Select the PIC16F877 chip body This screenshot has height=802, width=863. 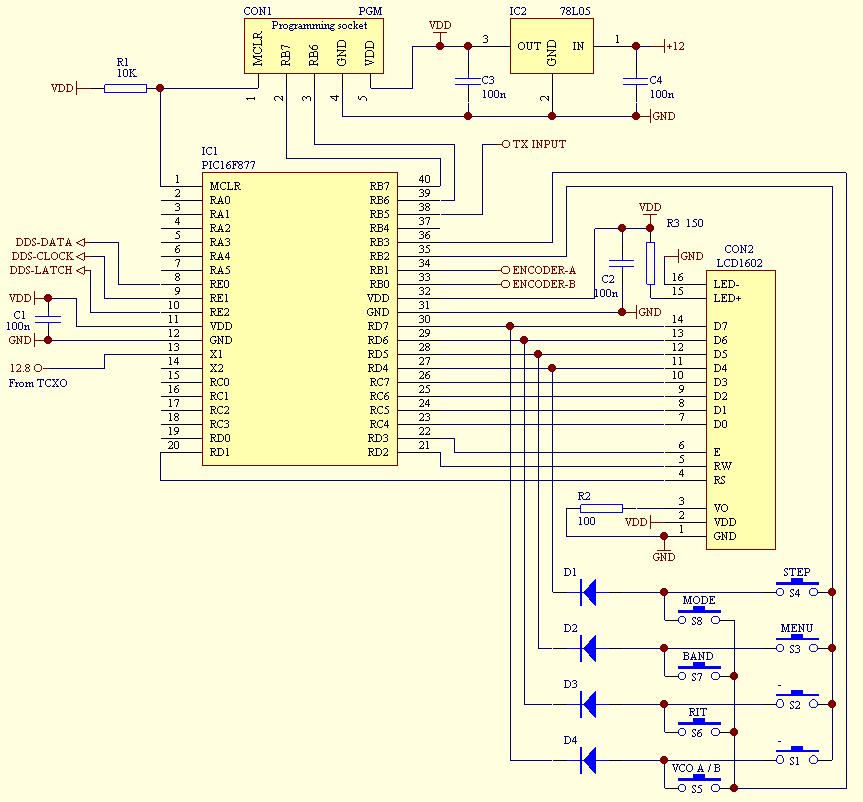(298, 318)
